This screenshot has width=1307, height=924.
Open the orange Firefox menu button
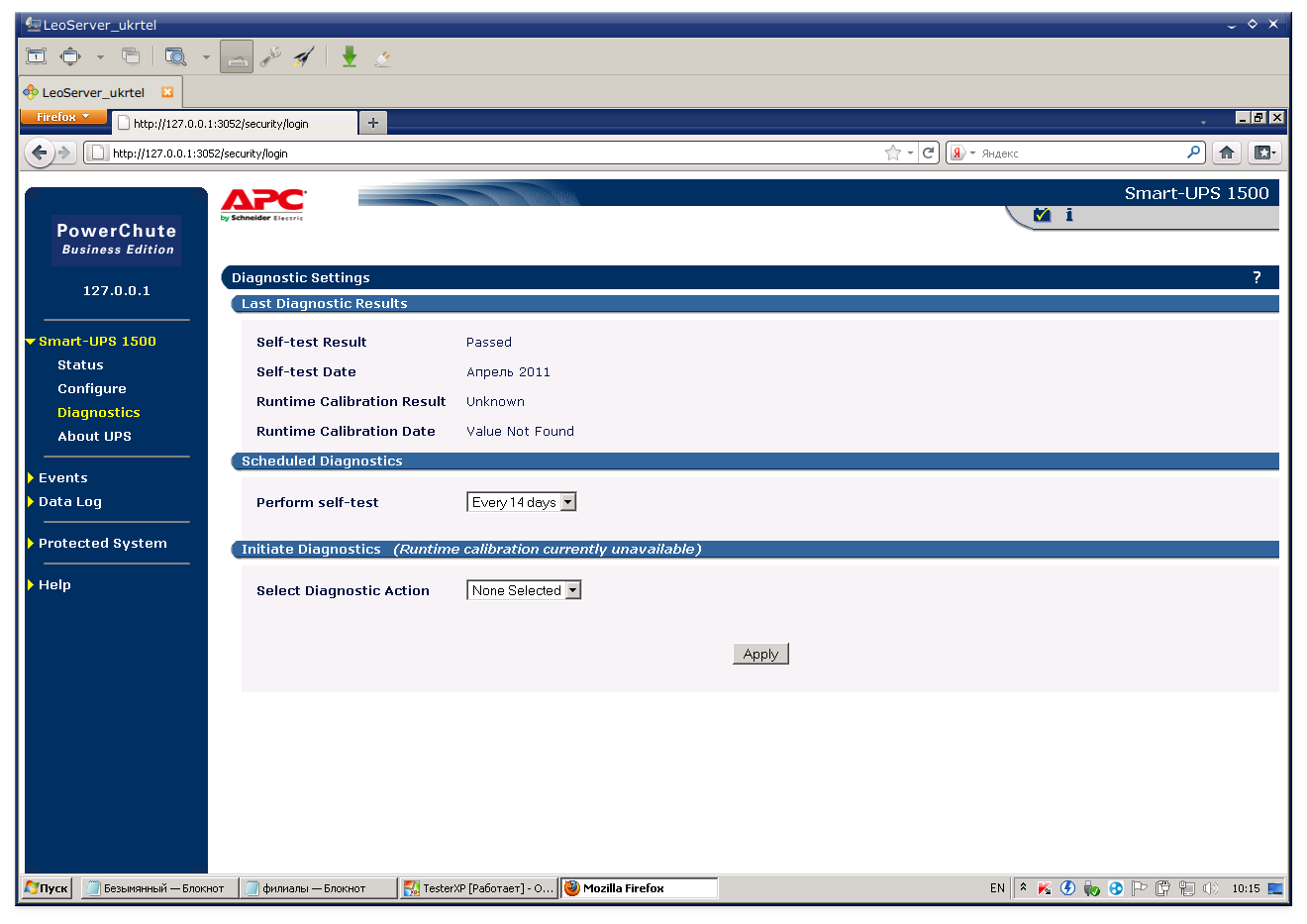click(x=62, y=117)
